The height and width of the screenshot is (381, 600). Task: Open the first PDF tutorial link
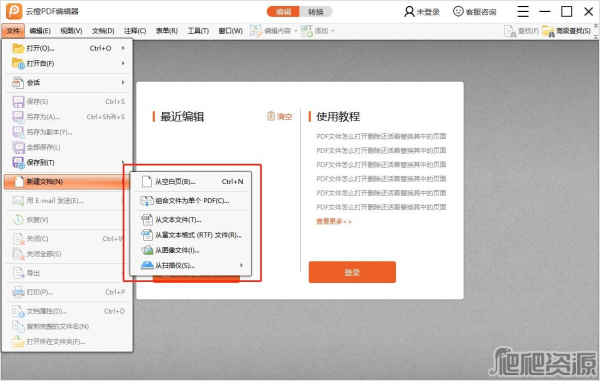(x=381, y=136)
